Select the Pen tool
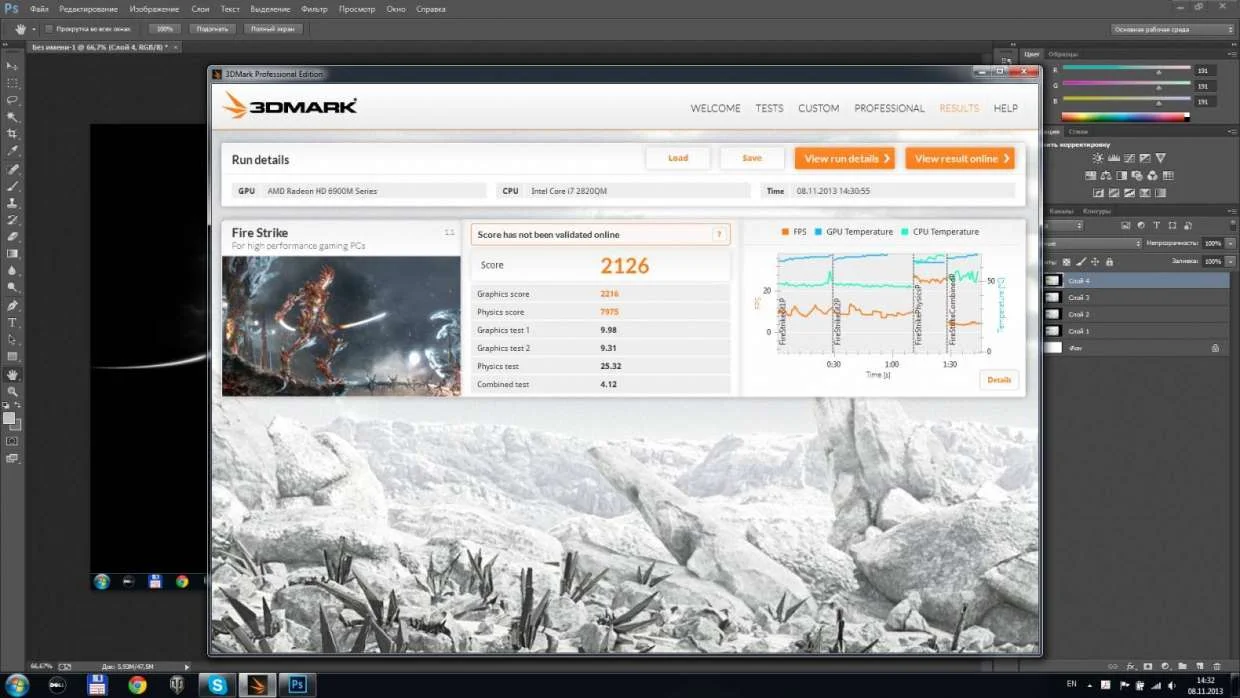This screenshot has width=1240, height=698. coord(13,306)
